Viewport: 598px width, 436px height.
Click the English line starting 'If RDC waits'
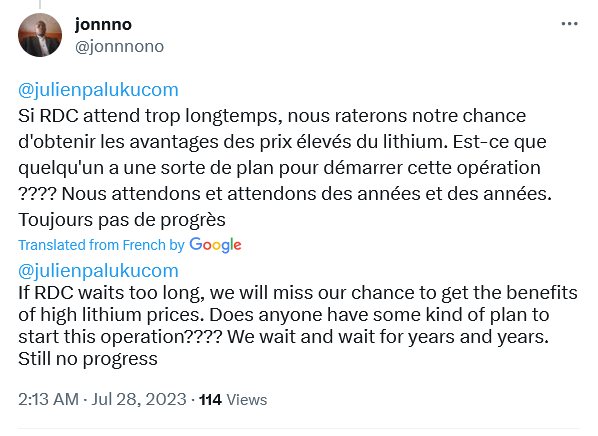(x=298, y=293)
